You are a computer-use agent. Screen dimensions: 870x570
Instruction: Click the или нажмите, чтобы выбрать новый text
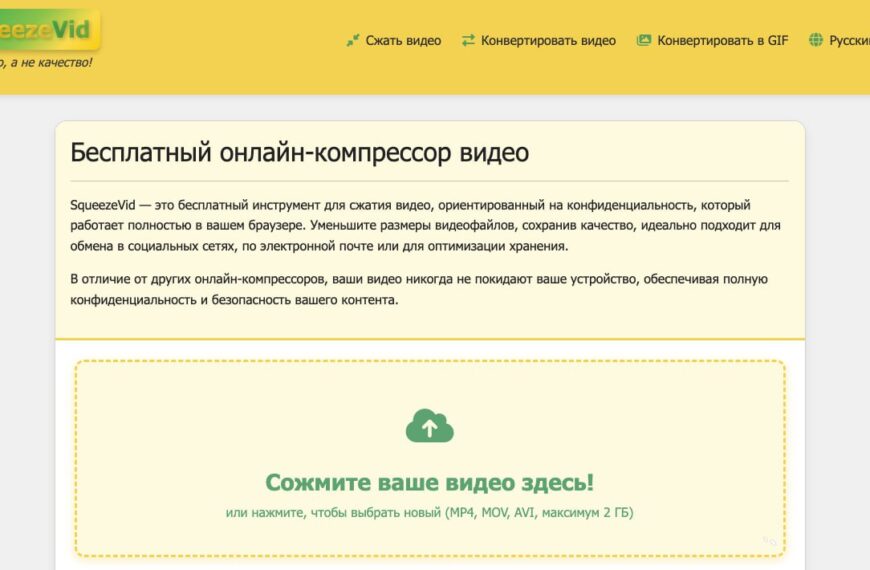429,512
